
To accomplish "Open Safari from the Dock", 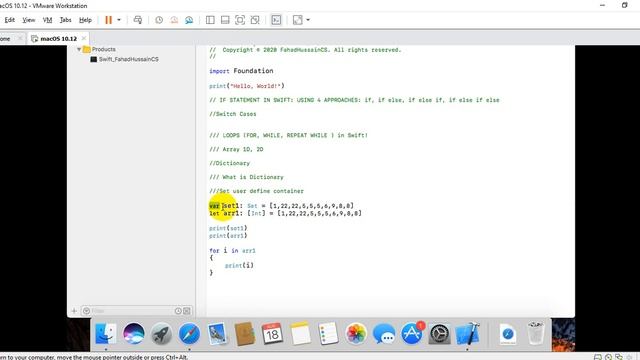I will click(x=189, y=334).
